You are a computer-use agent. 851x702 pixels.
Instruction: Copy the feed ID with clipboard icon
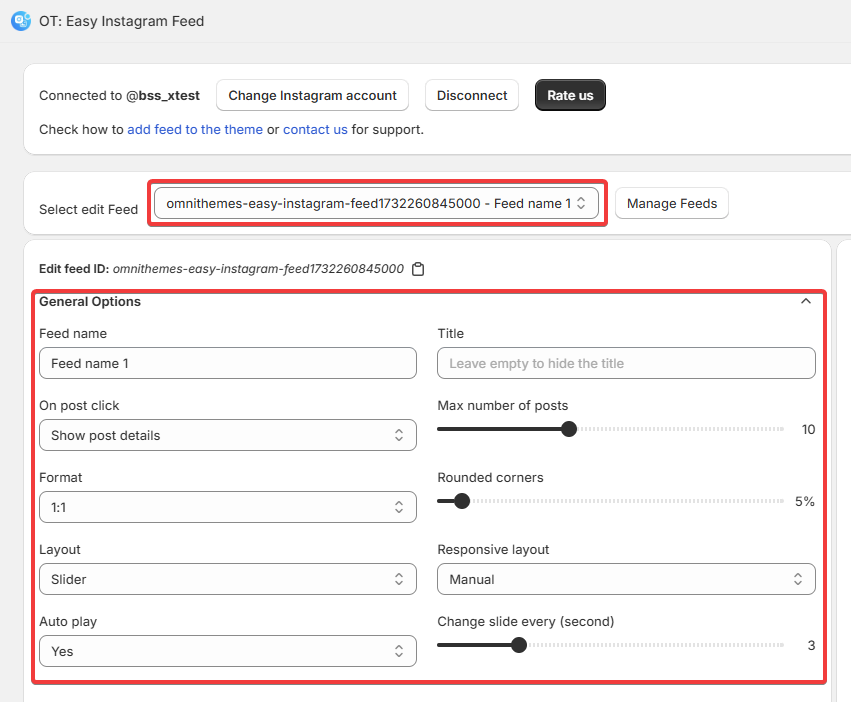pyautogui.click(x=418, y=269)
